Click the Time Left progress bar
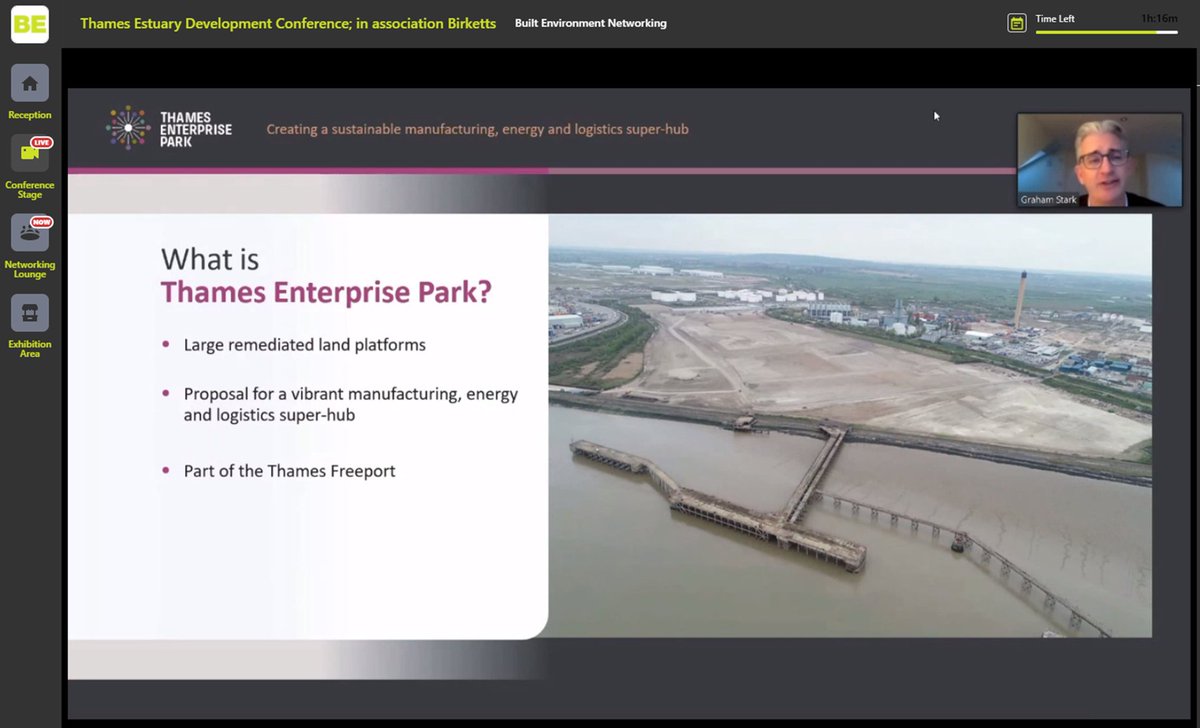Screen dimensions: 1200x728 1109,32
